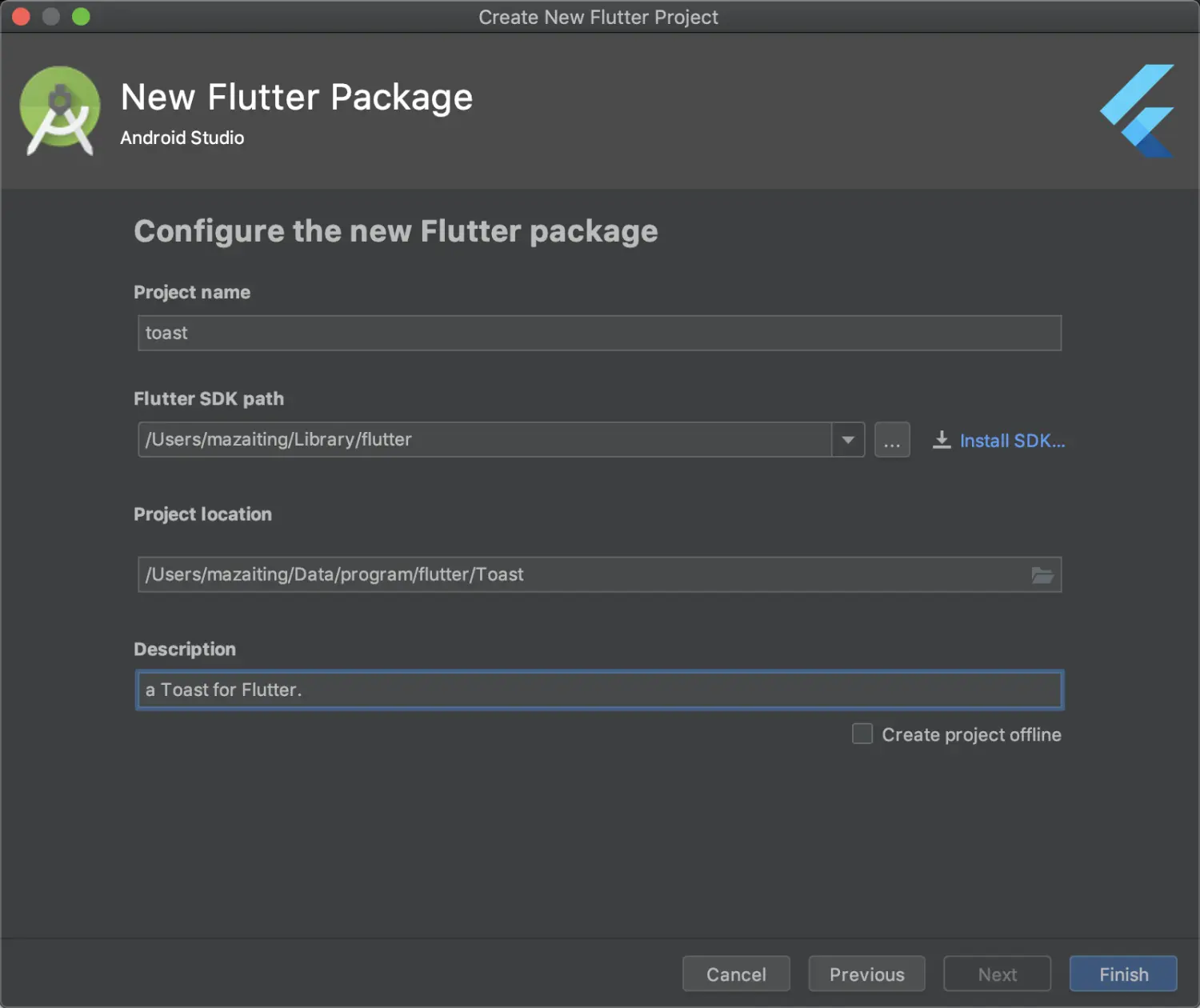This screenshot has width=1200, height=1008.
Task: Click into the Flutter SDK path text field
Action: (485, 440)
